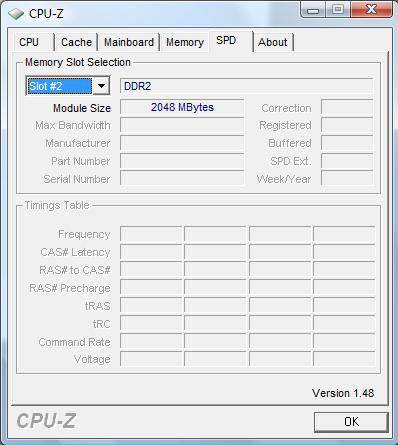The width and height of the screenshot is (398, 445).
Task: Click the RAS# Precharge label
Action: coord(70,288)
